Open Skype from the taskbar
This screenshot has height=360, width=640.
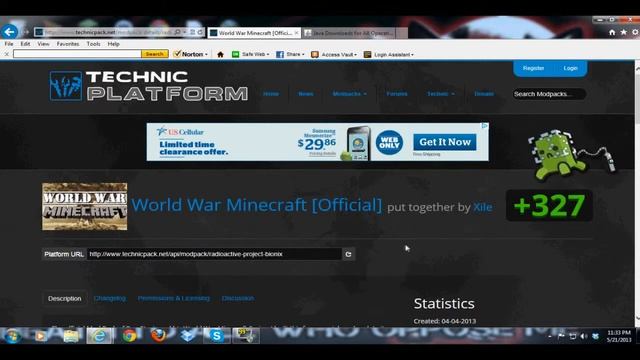click(216, 336)
